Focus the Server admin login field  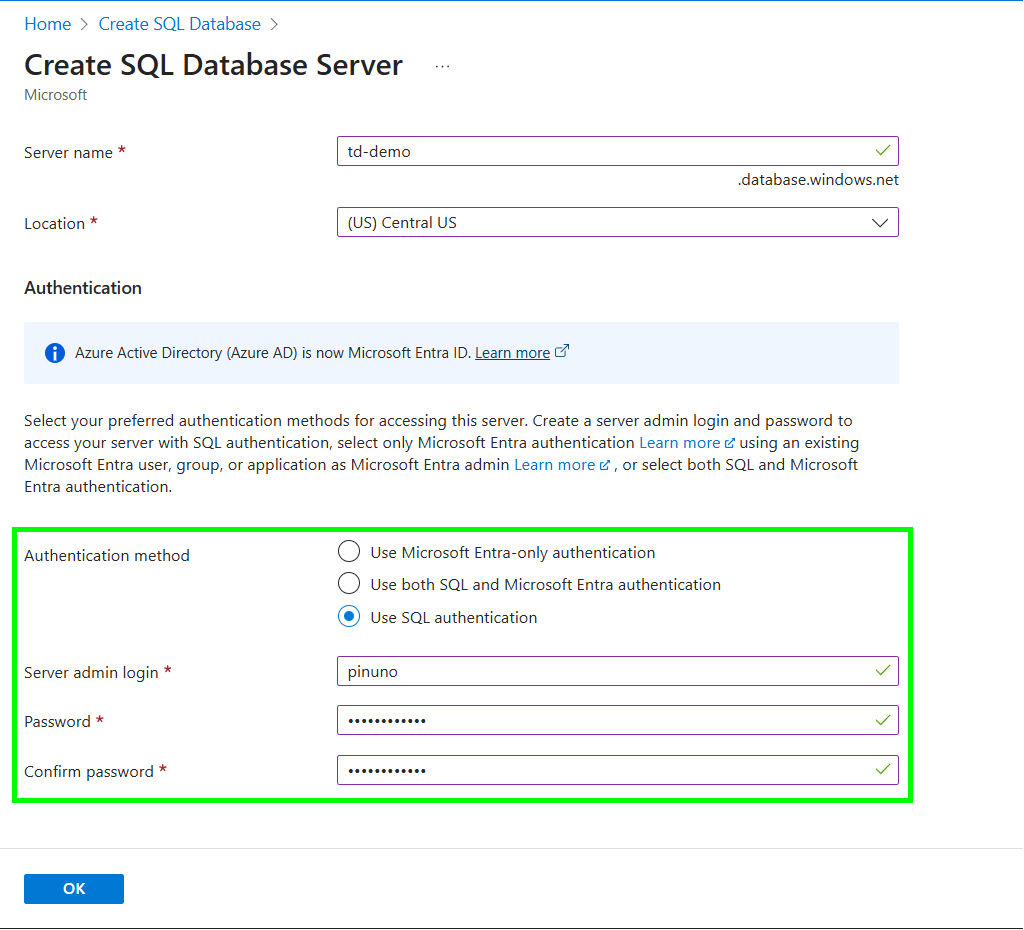(x=600, y=671)
